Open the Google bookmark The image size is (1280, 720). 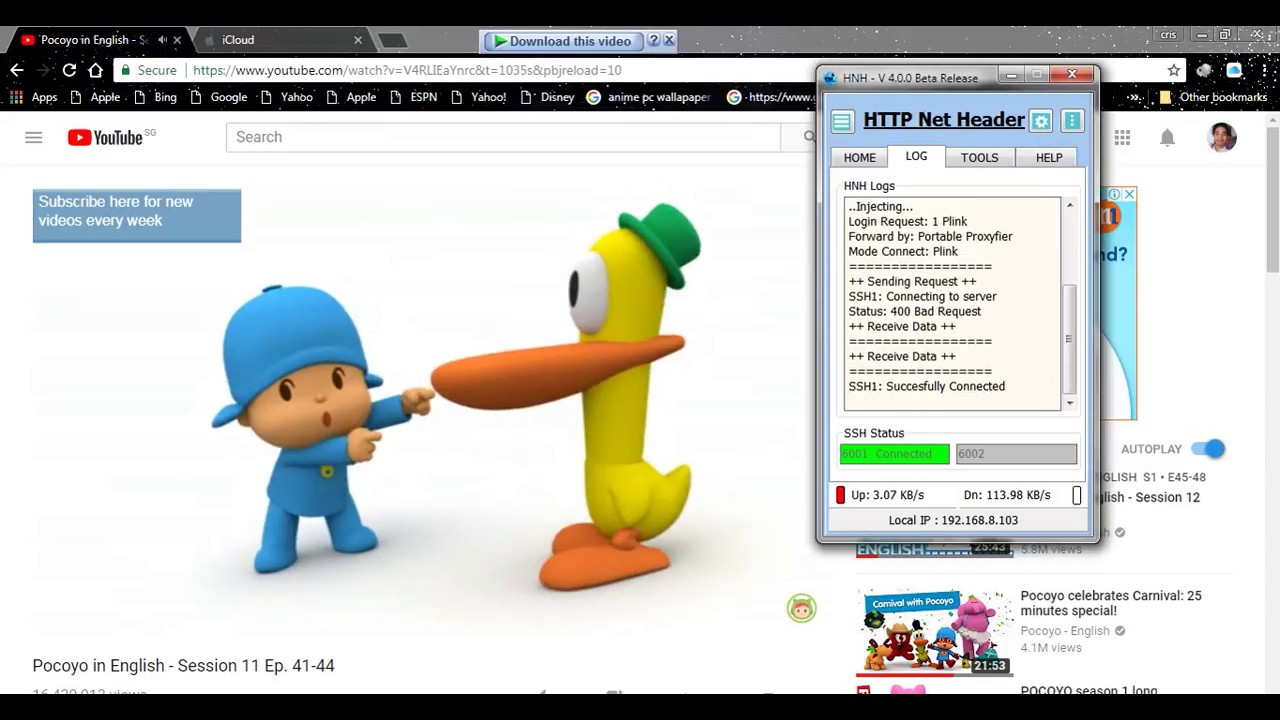pos(218,97)
